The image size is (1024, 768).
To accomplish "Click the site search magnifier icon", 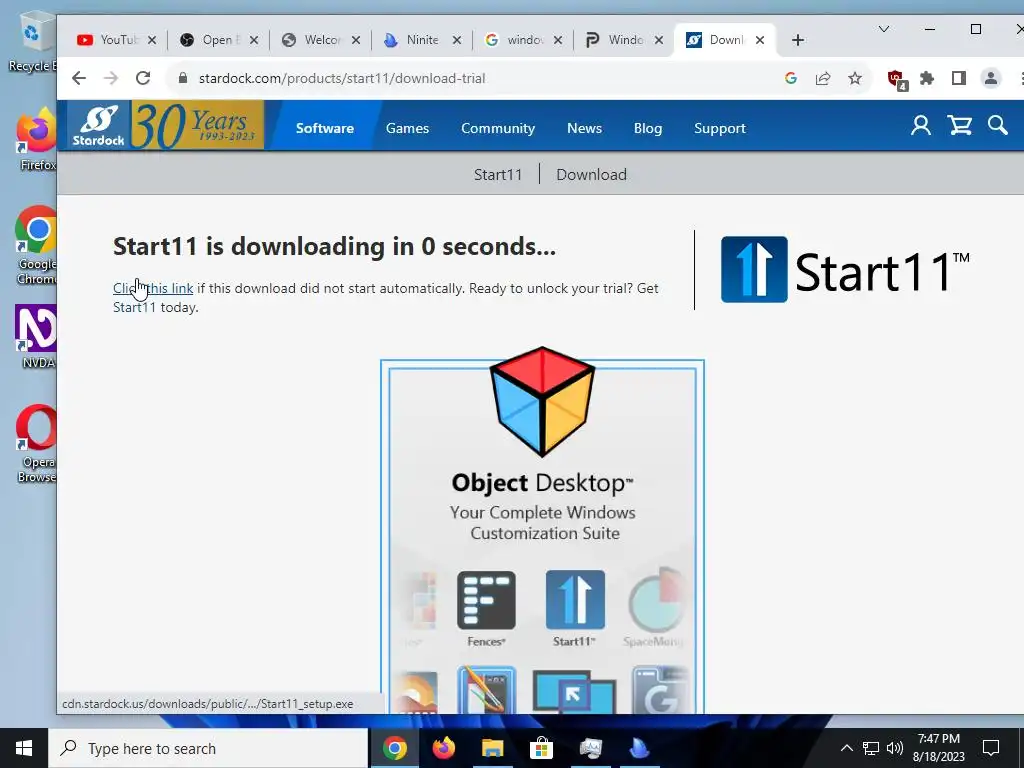I will (x=997, y=125).
